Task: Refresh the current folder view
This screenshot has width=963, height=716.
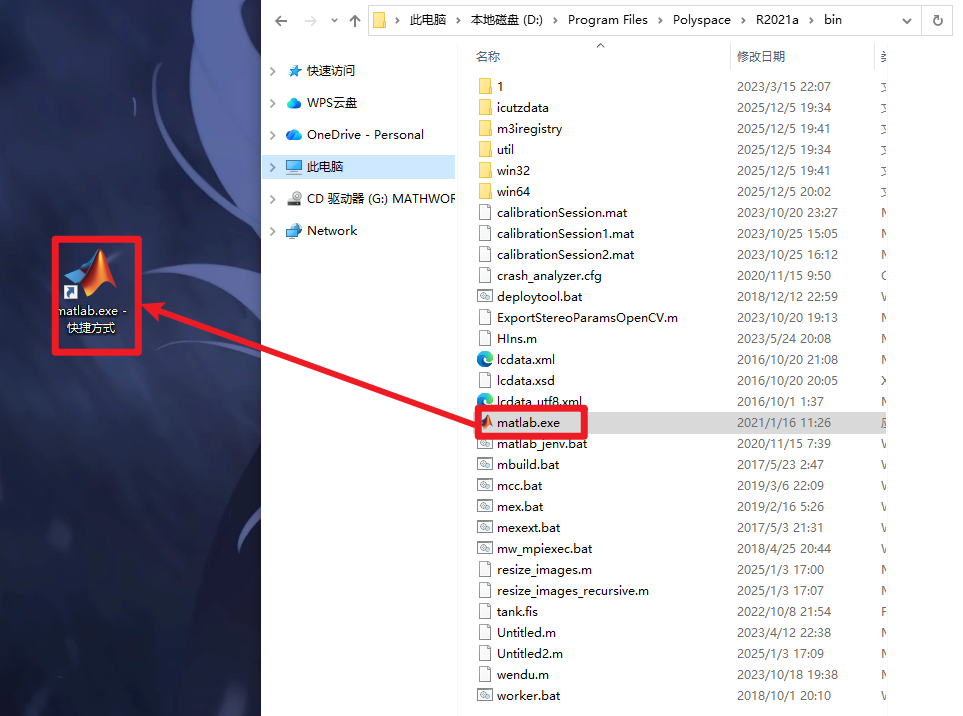Action: coord(938,21)
